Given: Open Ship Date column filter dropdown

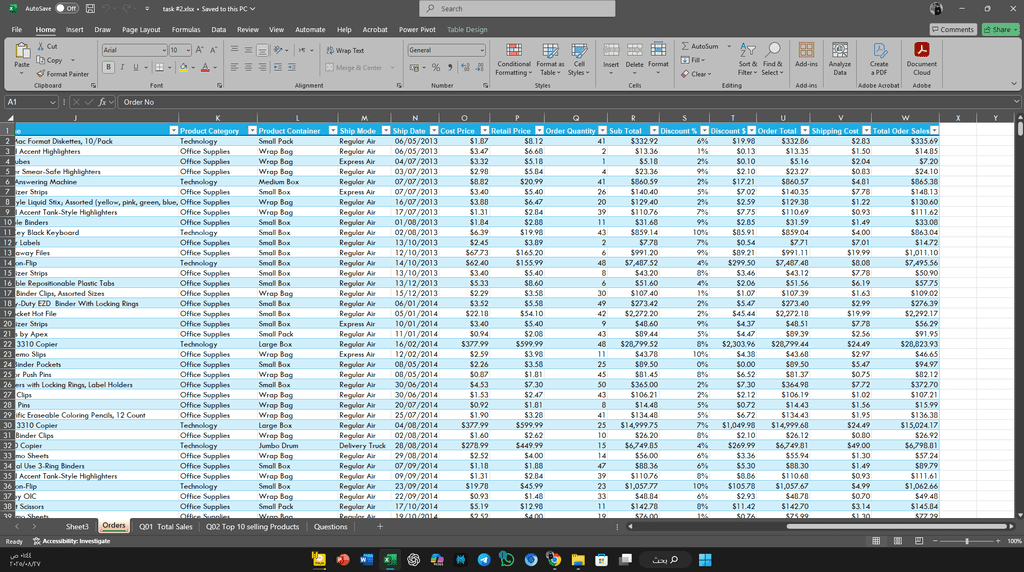Looking at the screenshot, I should [434, 131].
